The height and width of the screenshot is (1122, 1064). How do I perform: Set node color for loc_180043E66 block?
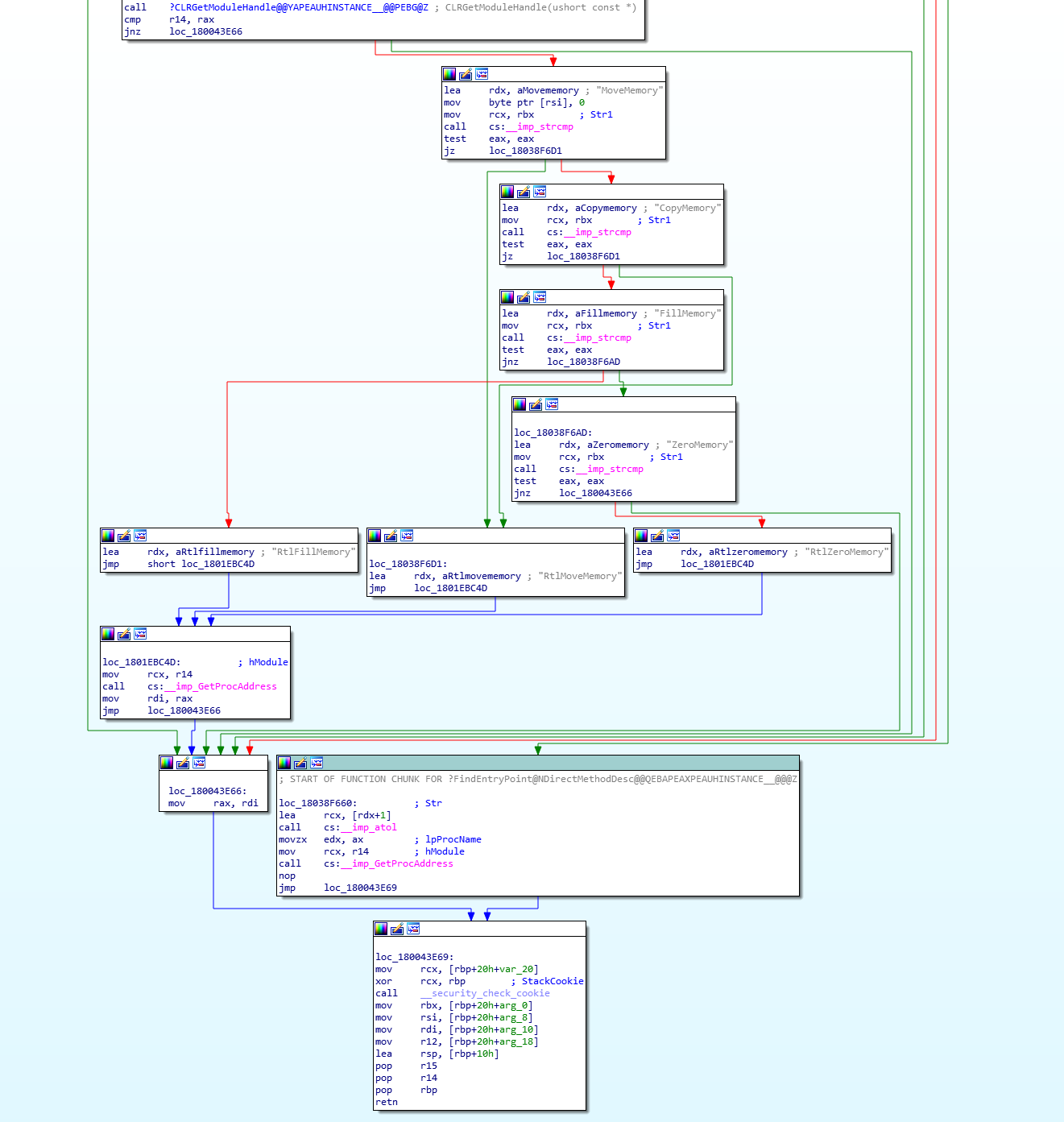pyautogui.click(x=167, y=763)
